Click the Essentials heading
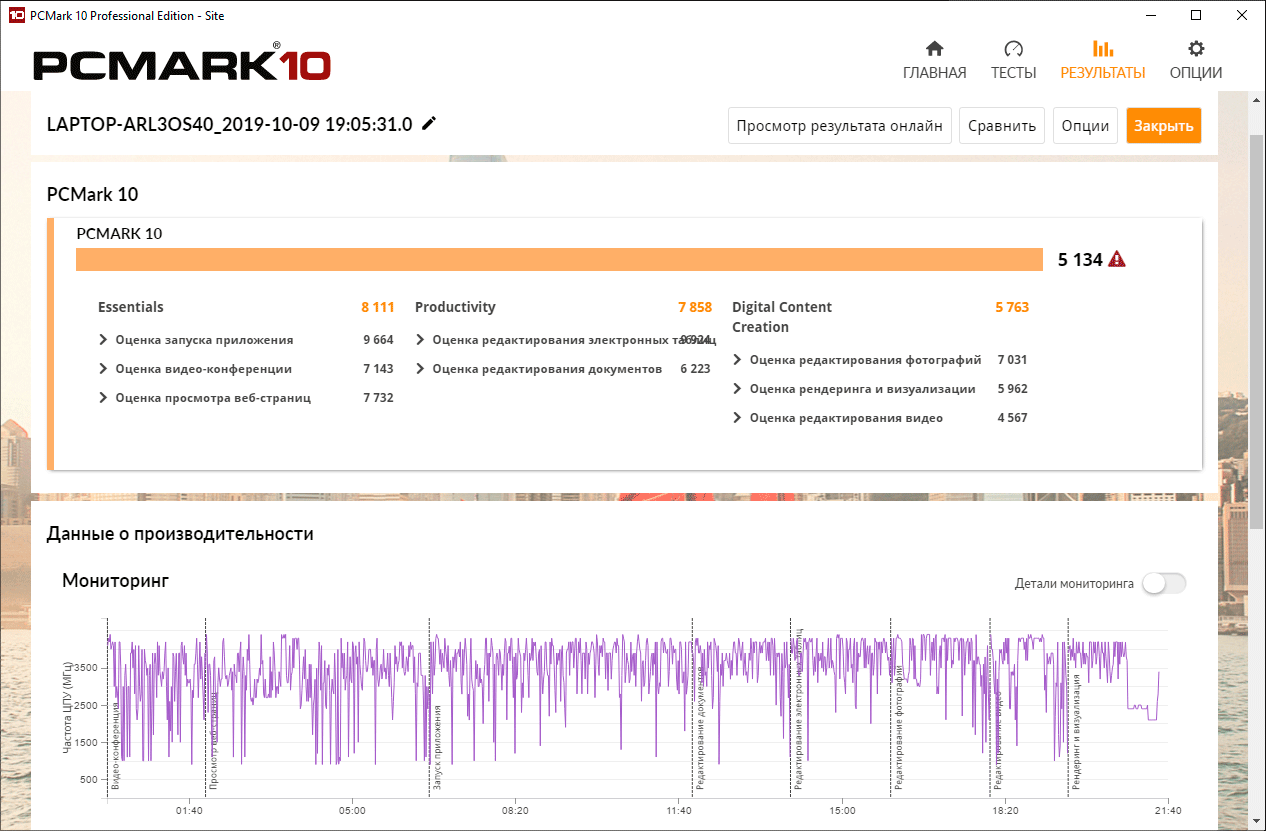 coord(131,307)
